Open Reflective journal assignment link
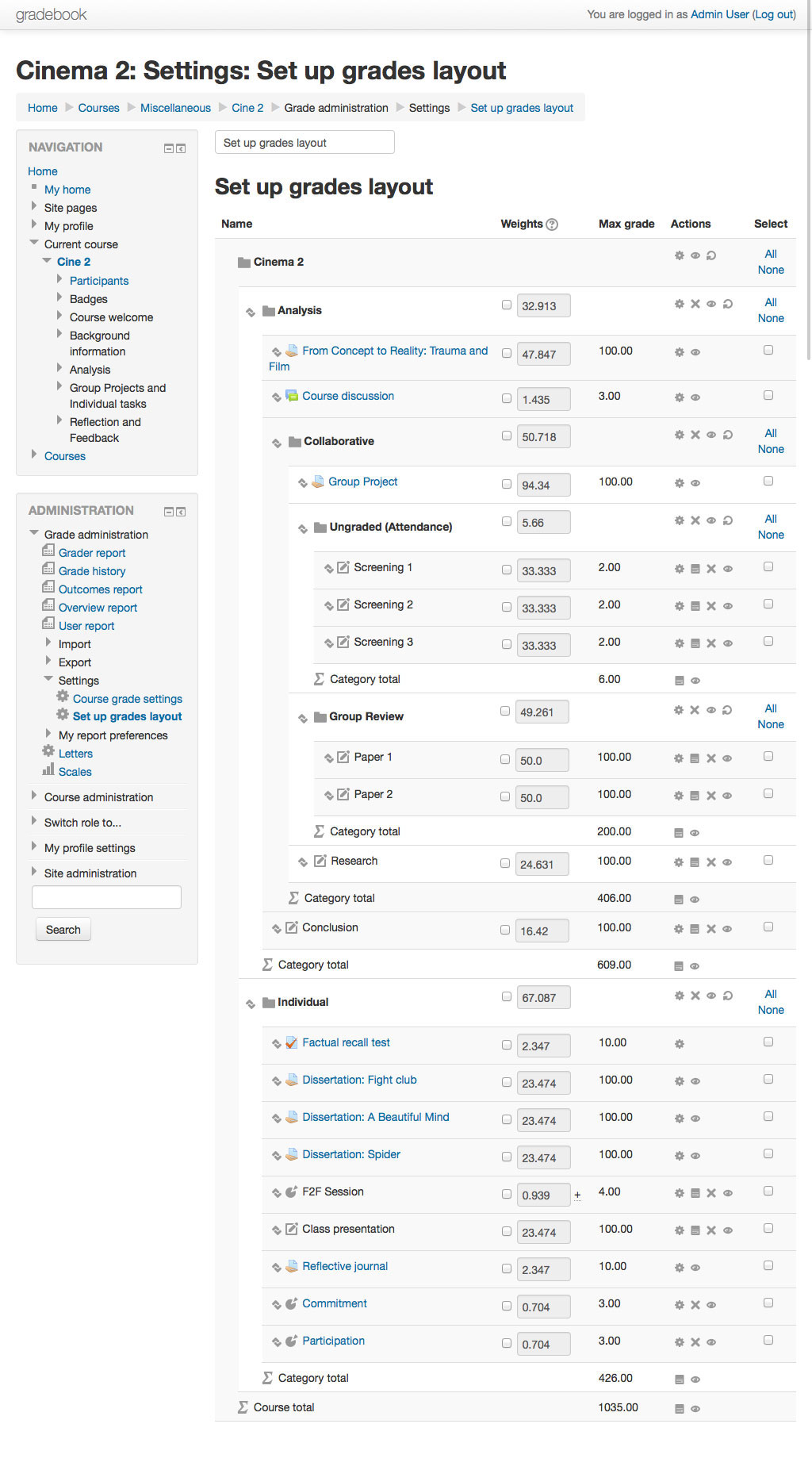Screen dimensions: 812x1466 (x=345, y=1266)
